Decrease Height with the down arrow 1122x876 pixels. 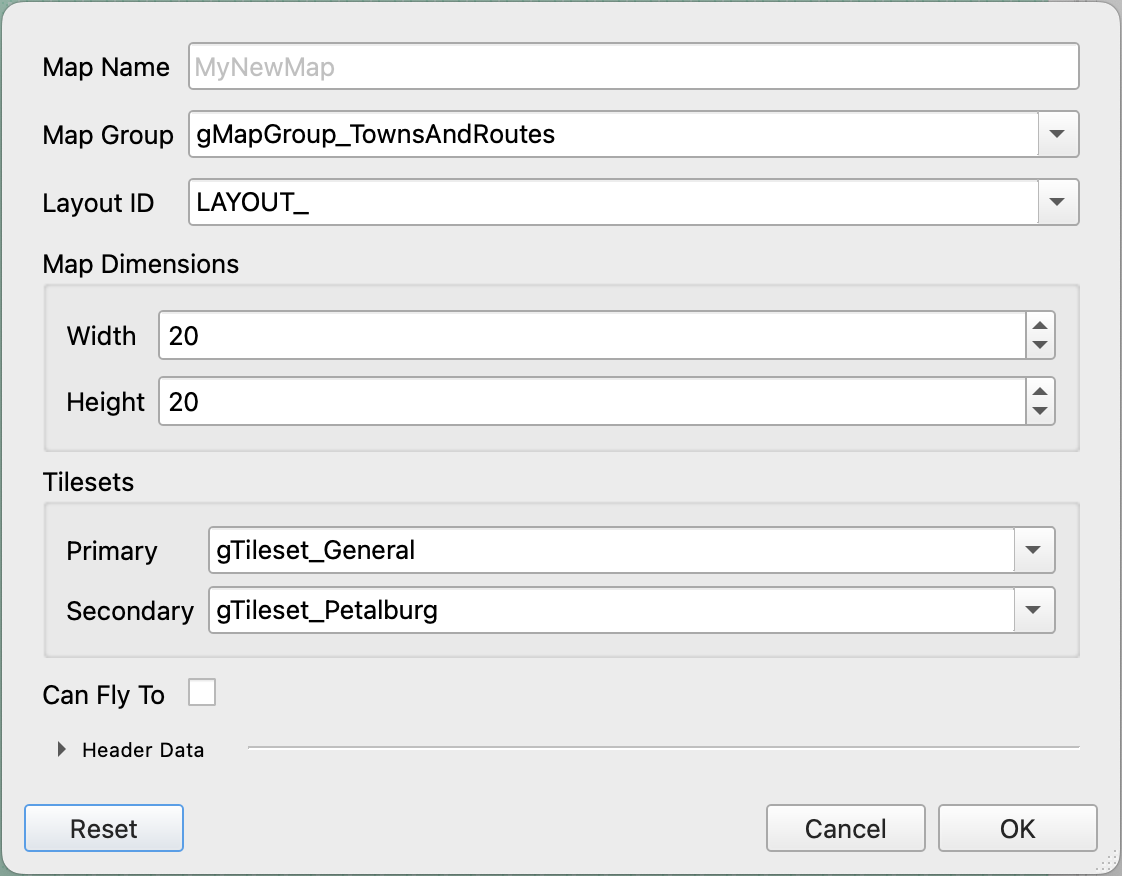click(1040, 412)
